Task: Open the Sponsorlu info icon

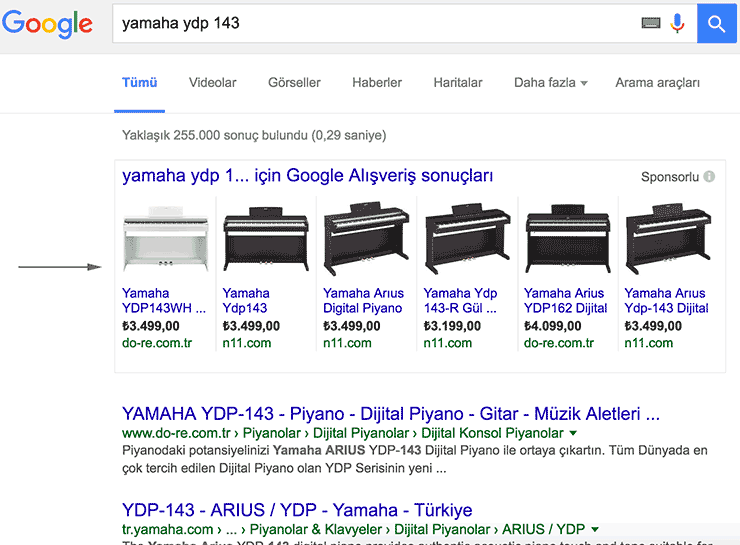Action: 709,176
